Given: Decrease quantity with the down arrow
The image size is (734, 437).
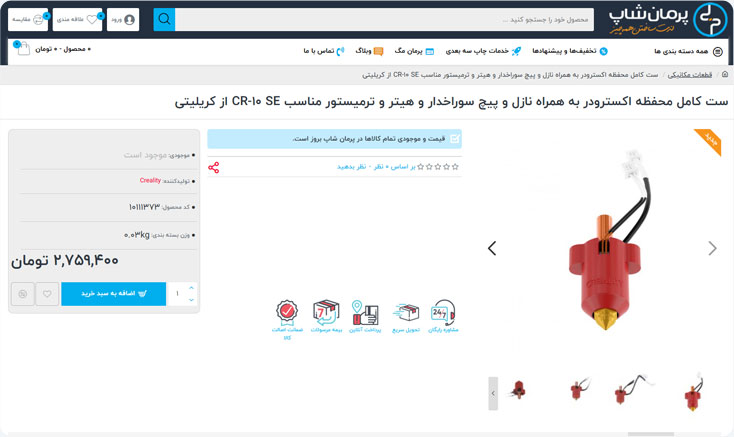Looking at the screenshot, I should coord(191,300).
